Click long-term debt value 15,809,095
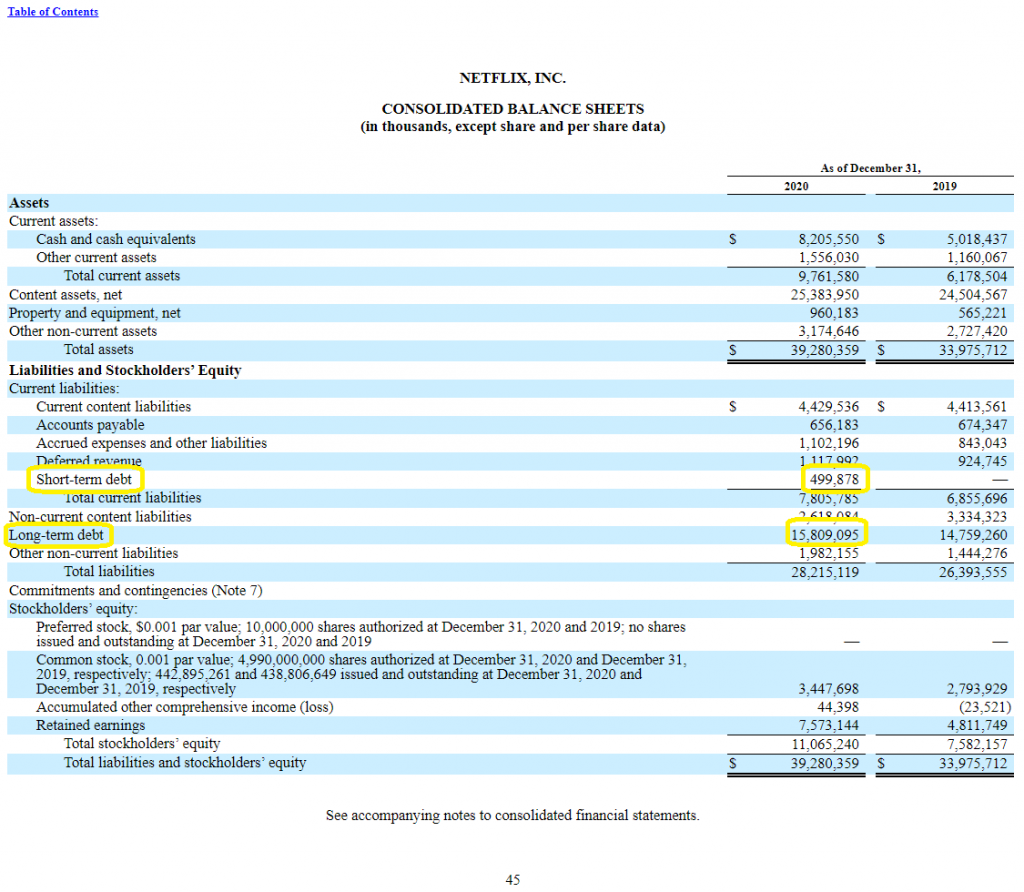This screenshot has width=1024, height=892. pos(825,535)
